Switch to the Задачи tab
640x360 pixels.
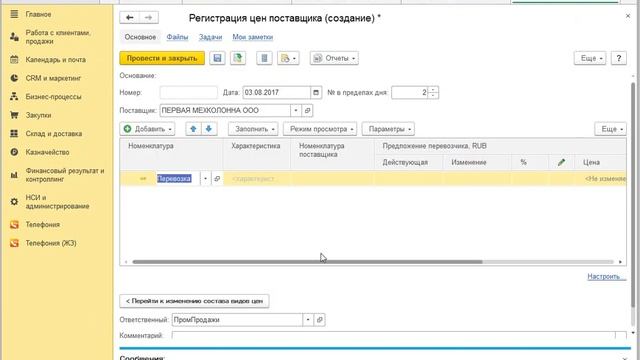pyautogui.click(x=210, y=37)
